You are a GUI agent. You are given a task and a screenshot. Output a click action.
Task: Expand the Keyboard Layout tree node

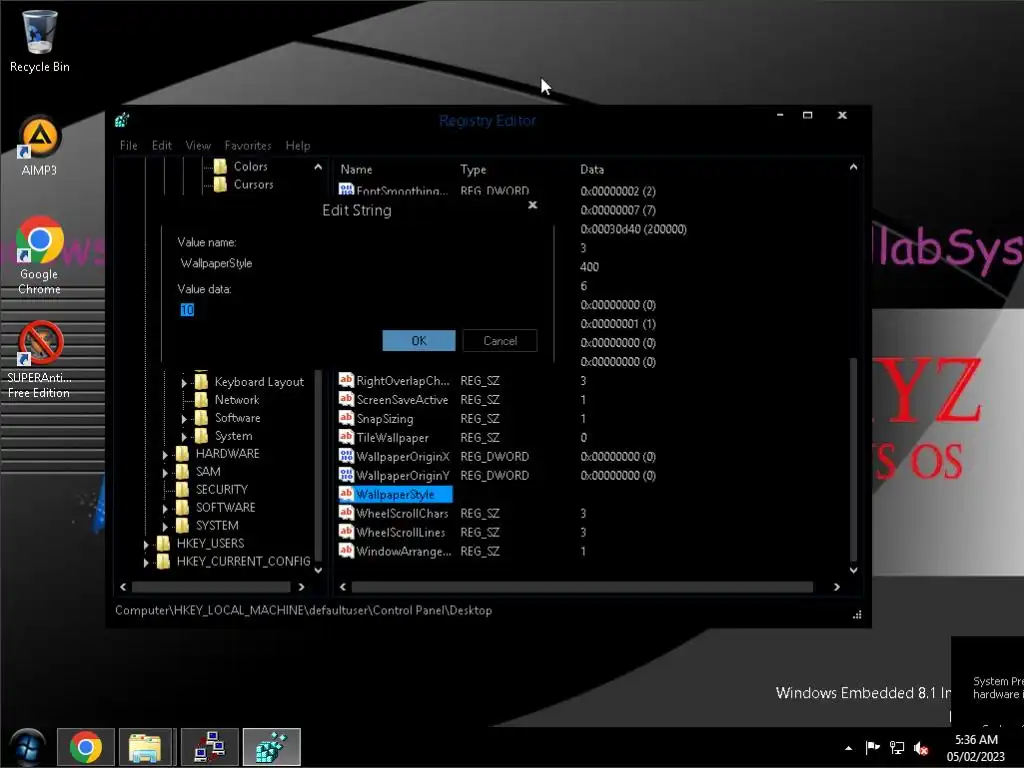tap(184, 383)
